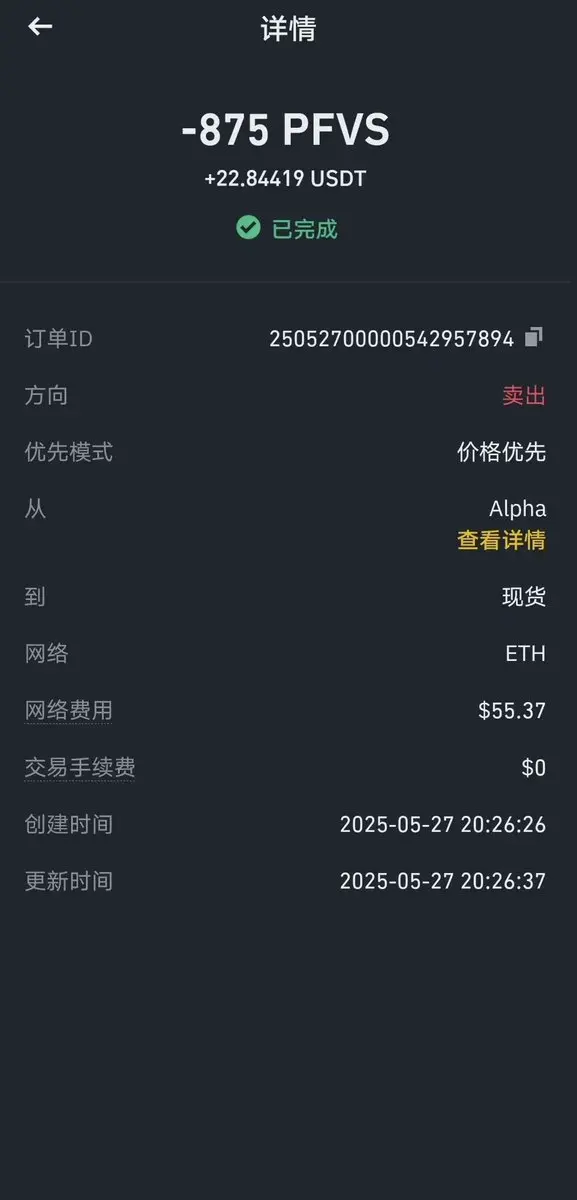Tap the -875 PFVS amount heading
Viewport: 577px width, 1200px height.
coord(286,131)
